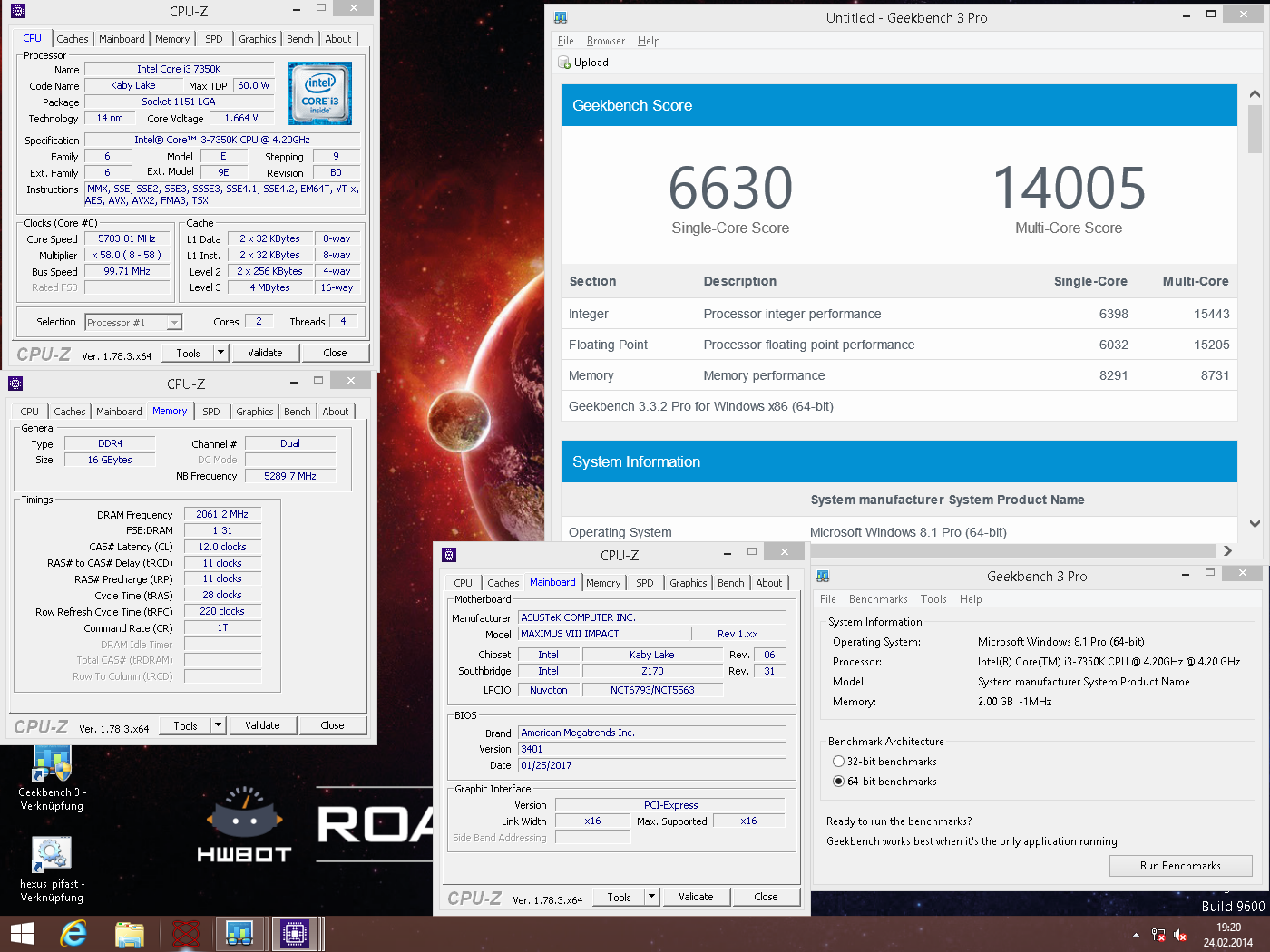Click the Memory performance row
The width and height of the screenshot is (1270, 952).
tap(899, 375)
